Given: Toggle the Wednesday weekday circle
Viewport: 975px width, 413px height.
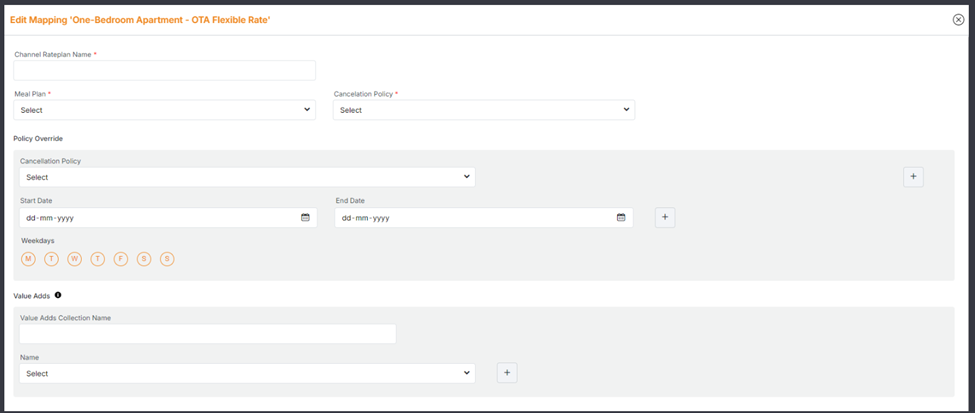Looking at the screenshot, I should tap(75, 259).
